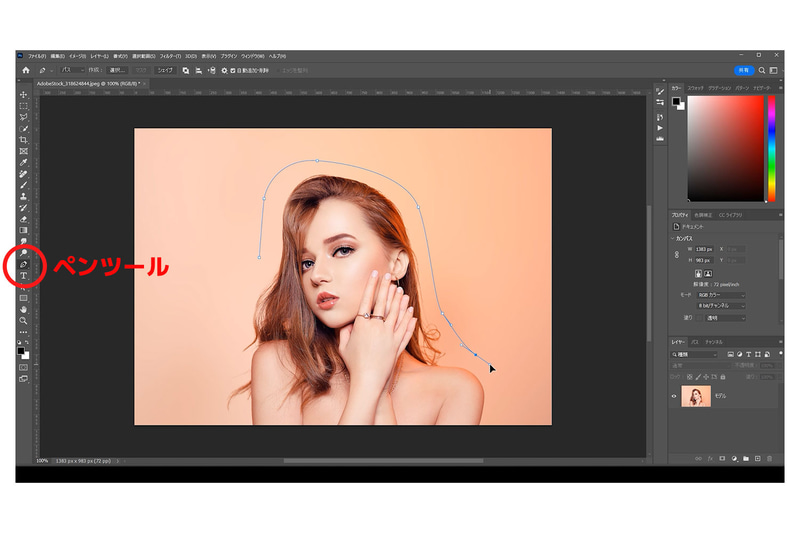Click the シェイプ button in options bar

coord(164,70)
